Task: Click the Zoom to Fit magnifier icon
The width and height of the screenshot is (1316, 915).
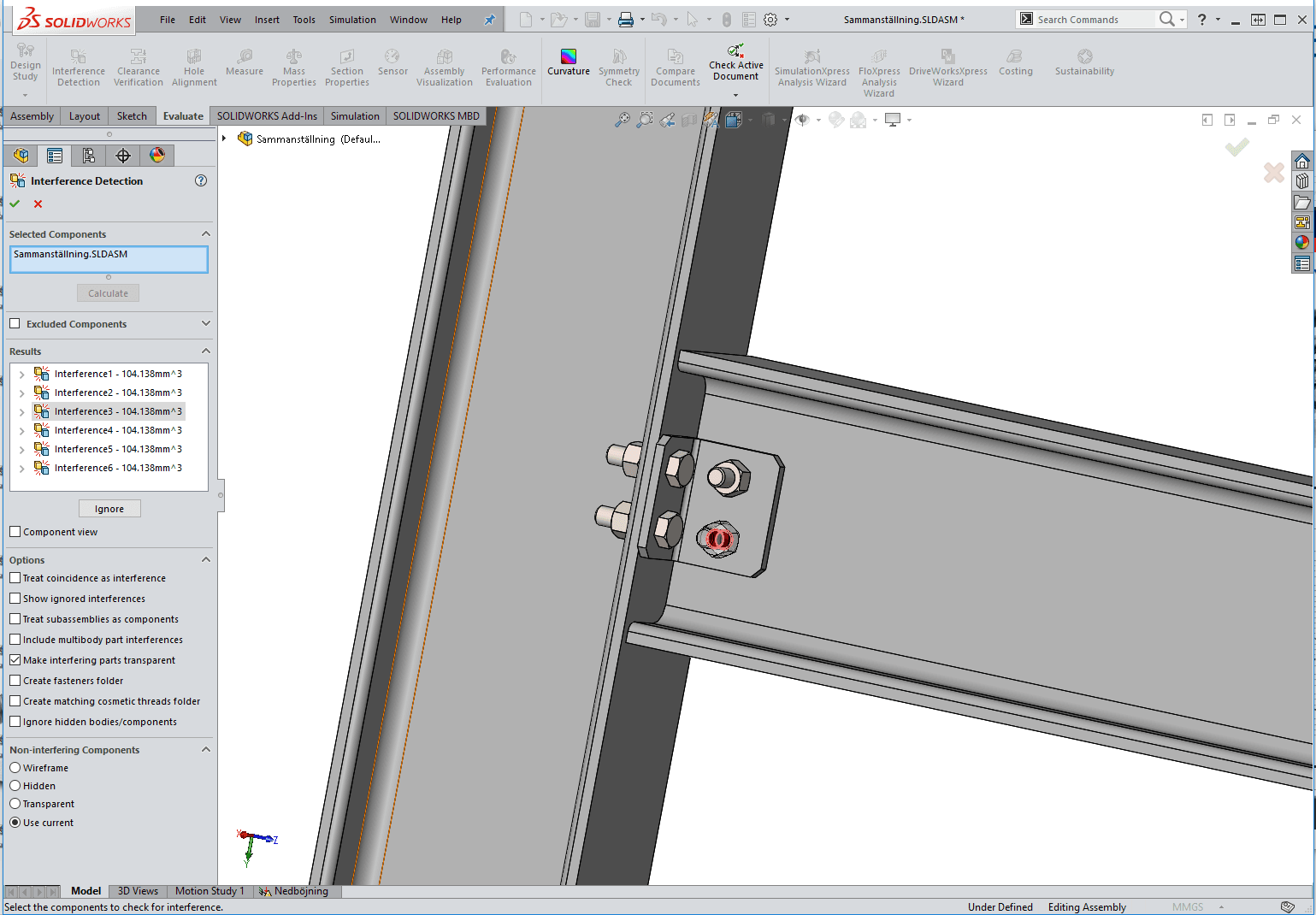Action: click(x=622, y=121)
